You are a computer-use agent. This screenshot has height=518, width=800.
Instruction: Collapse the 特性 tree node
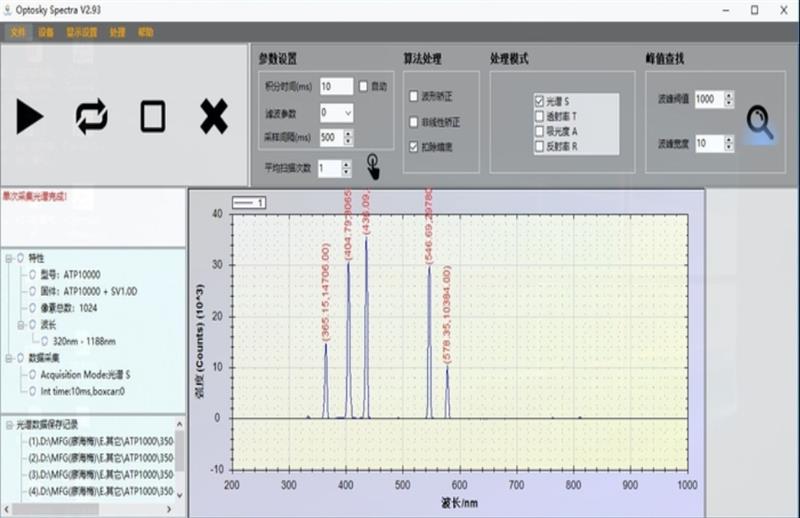[x=8, y=258]
